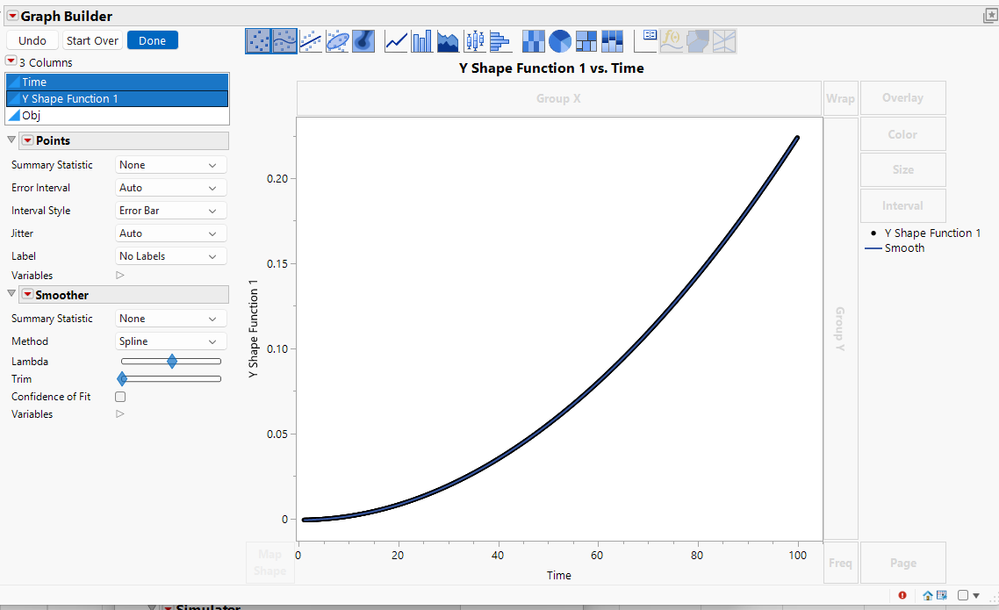Select the Line chart icon

(x=396, y=41)
